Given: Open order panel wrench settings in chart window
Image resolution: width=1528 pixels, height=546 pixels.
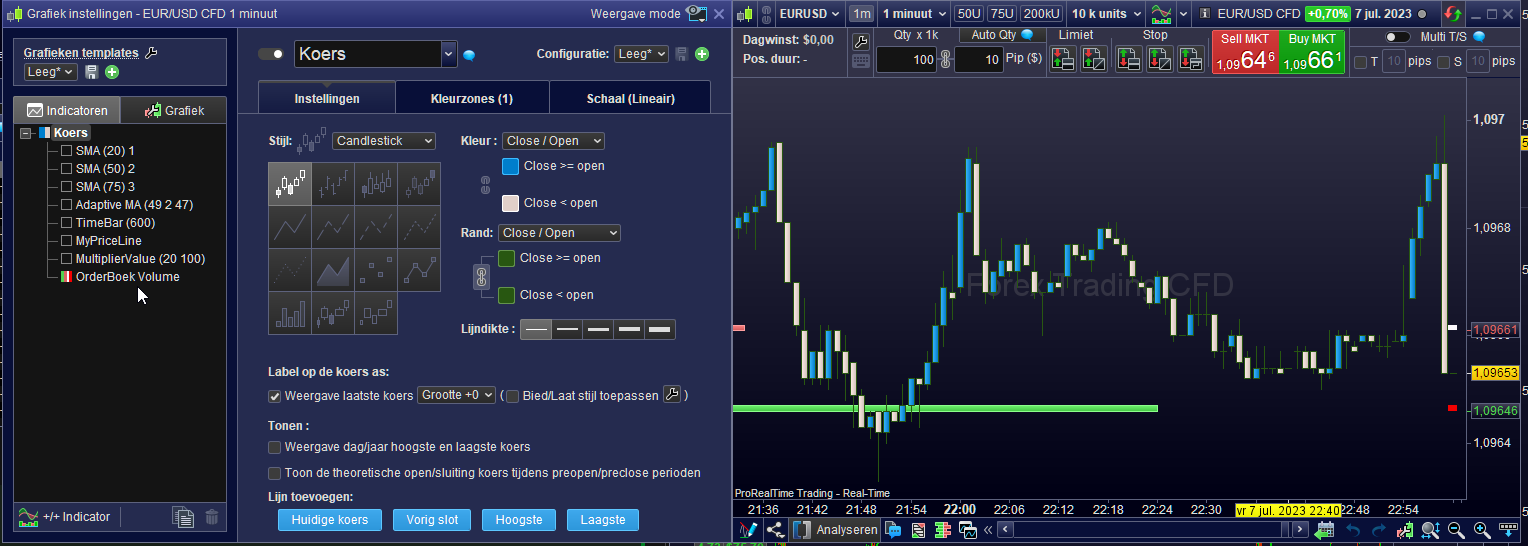Looking at the screenshot, I should pyautogui.click(x=861, y=41).
